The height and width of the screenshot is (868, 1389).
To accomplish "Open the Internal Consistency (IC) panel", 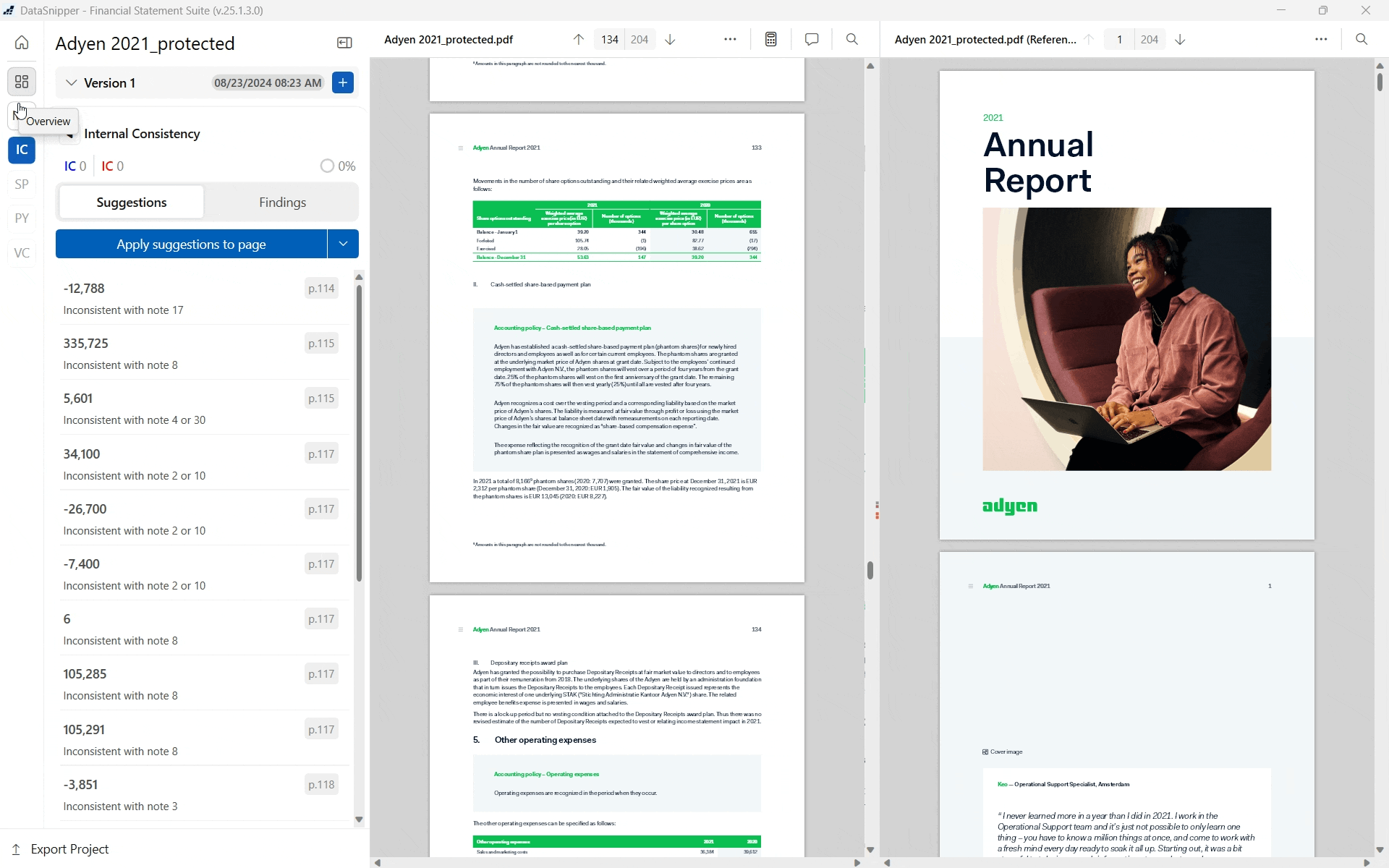I will pos(21,150).
